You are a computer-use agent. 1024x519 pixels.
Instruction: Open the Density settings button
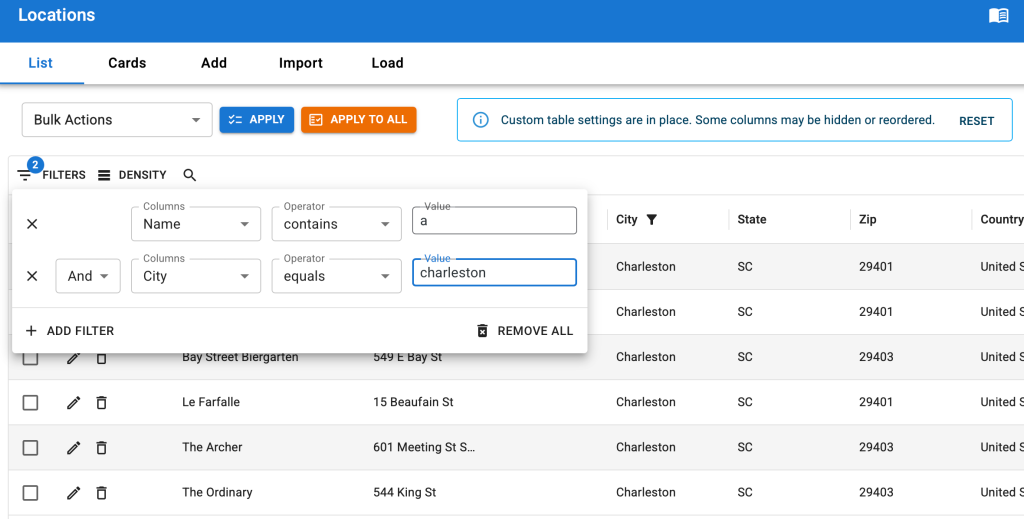[132, 175]
